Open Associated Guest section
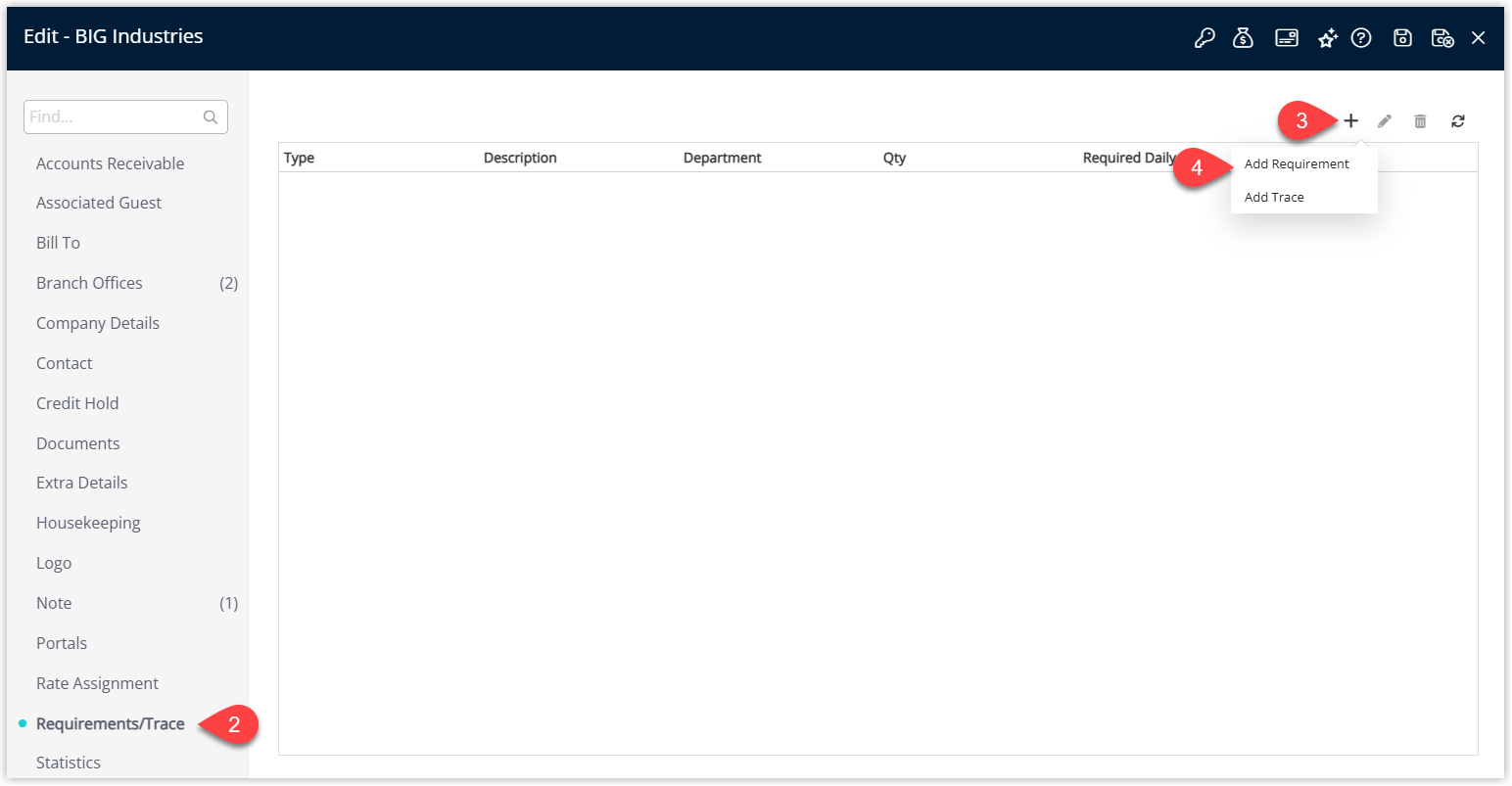Image resolution: width=1512 pixels, height=786 pixels. [99, 203]
